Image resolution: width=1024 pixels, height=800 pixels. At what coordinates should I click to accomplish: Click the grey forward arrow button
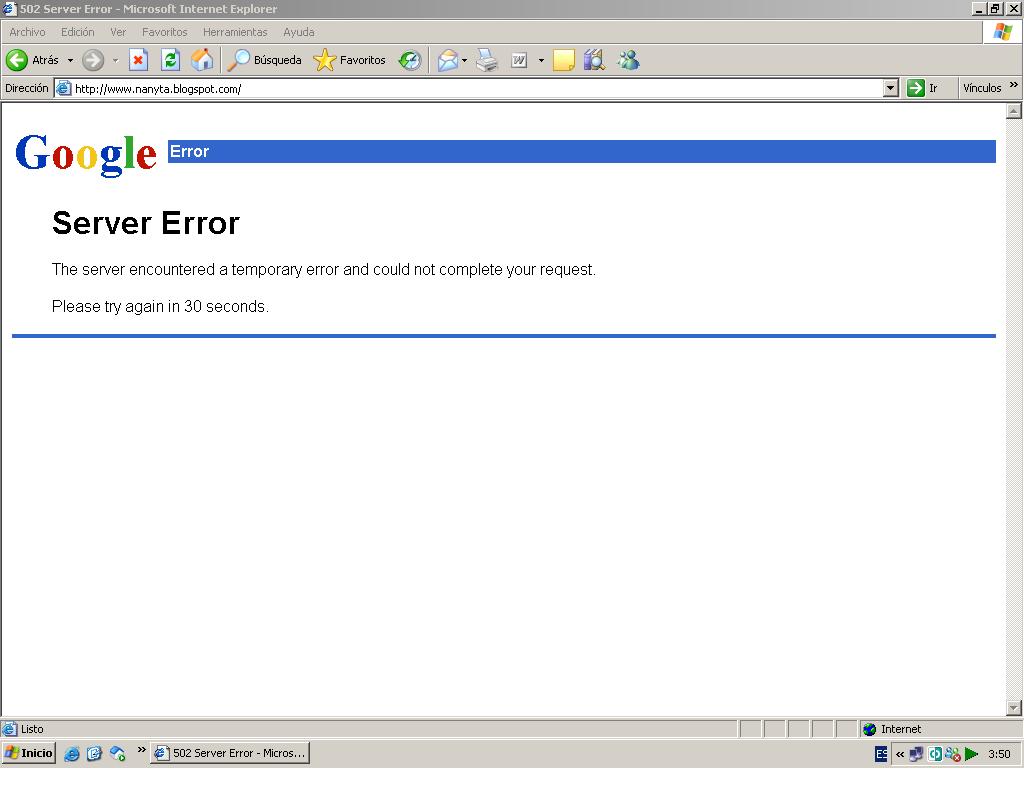coord(93,60)
